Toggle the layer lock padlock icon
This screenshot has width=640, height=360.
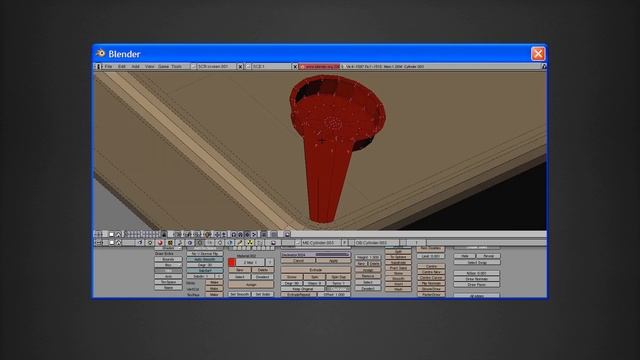point(164,234)
